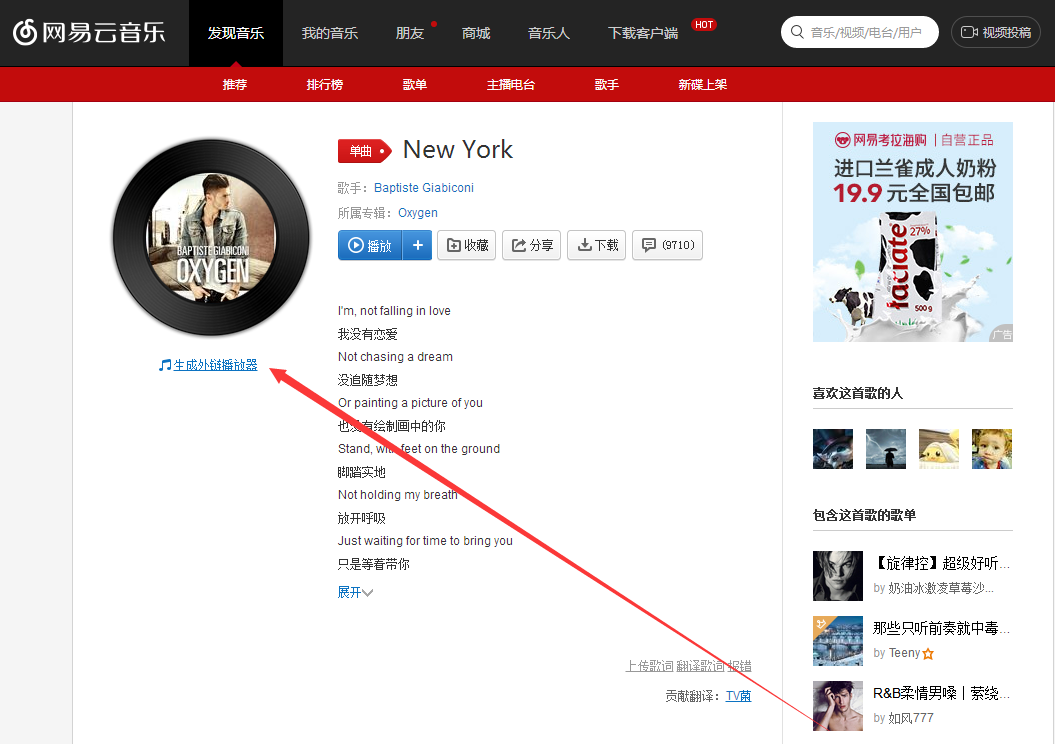Click the 分享 share button

click(532, 245)
